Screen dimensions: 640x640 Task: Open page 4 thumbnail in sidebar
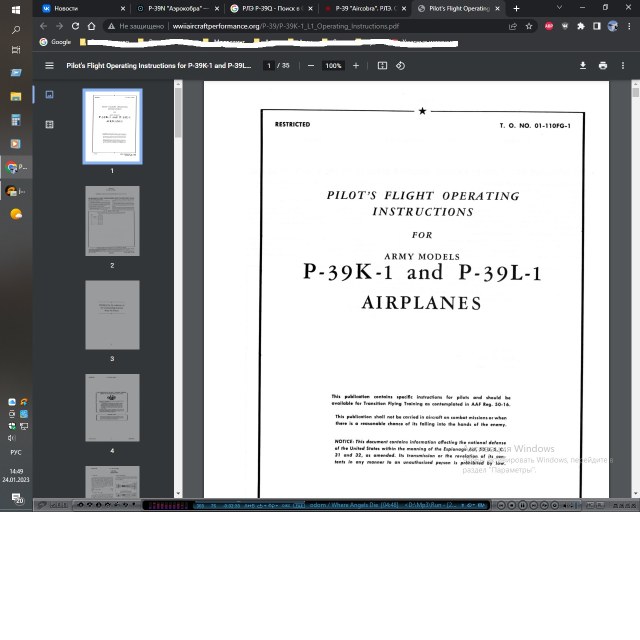[x=112, y=408]
